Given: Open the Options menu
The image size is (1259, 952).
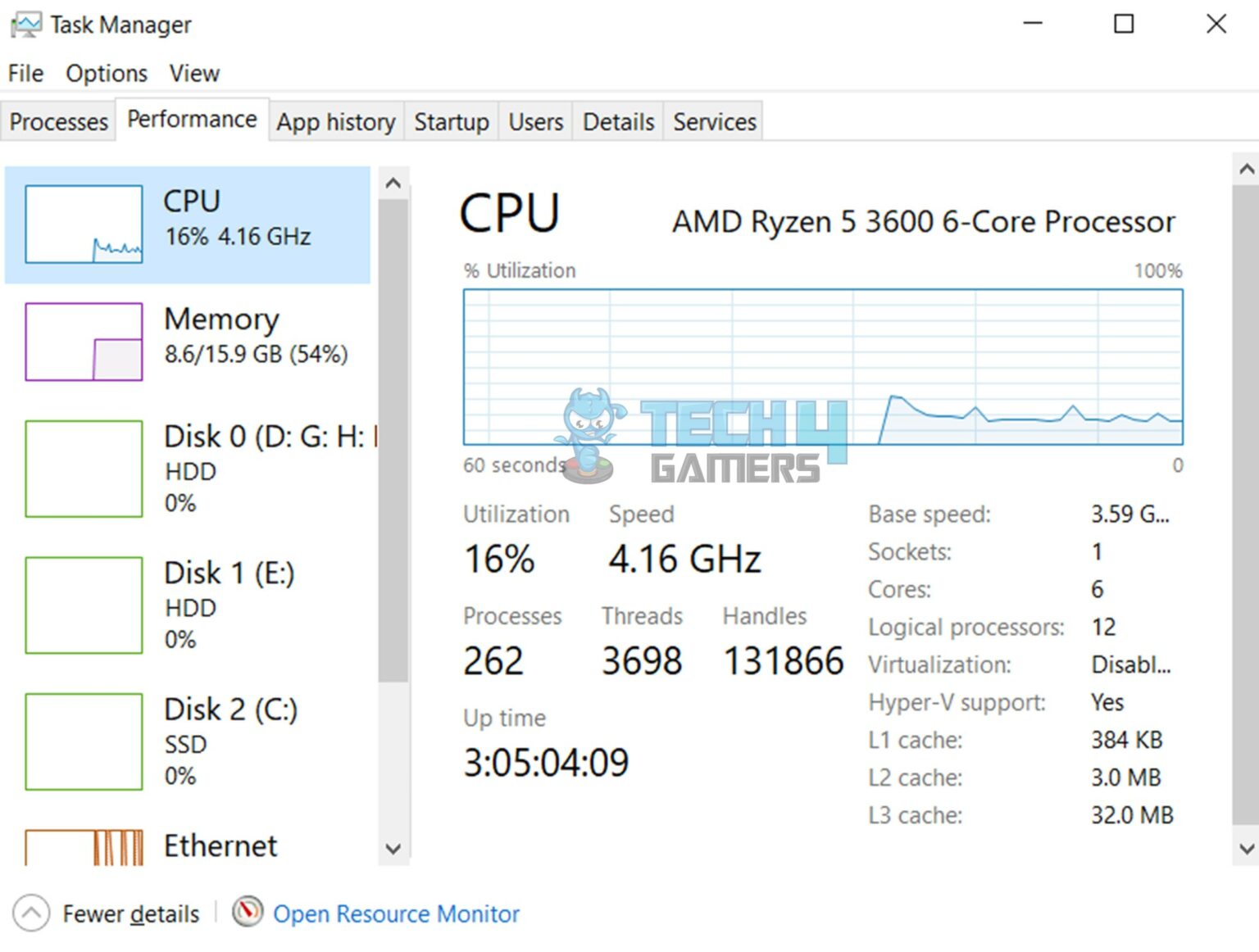Looking at the screenshot, I should (x=106, y=73).
